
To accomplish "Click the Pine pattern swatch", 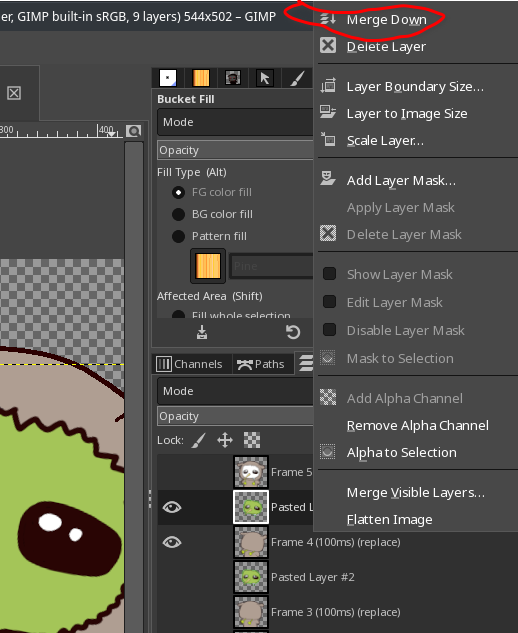I will pos(208,266).
